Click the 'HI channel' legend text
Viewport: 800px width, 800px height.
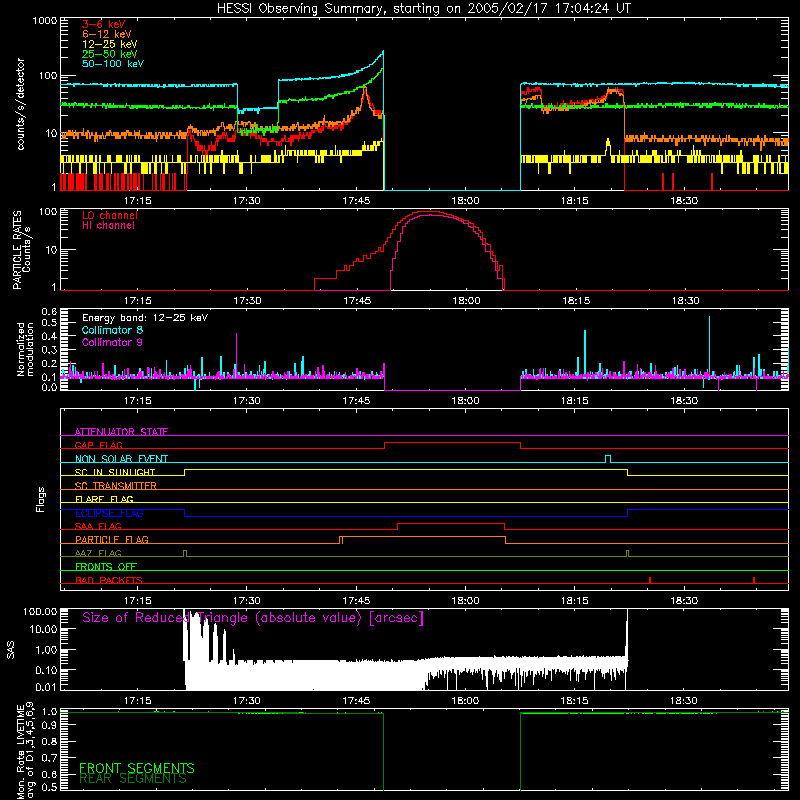pos(108,225)
